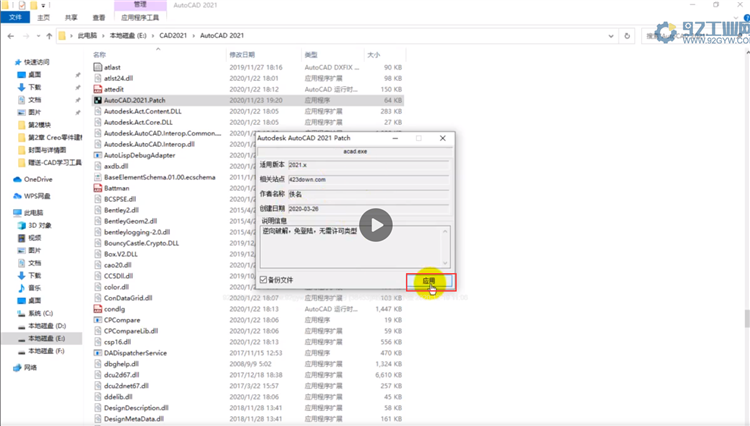Click the 3D 对象 icon in sidebar
Image resolution: width=750 pixels, height=426 pixels.
point(22,225)
